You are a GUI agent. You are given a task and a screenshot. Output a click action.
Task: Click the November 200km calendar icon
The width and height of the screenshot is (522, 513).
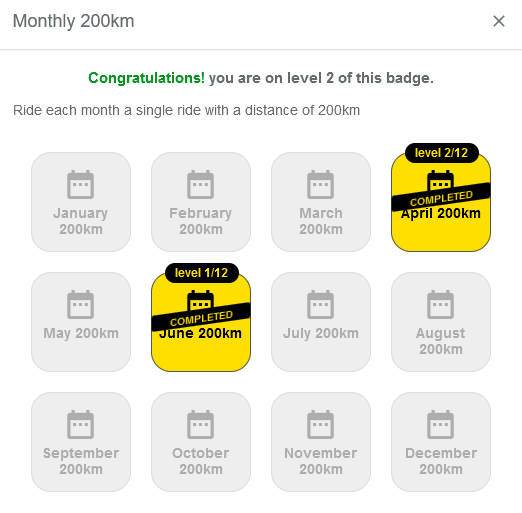click(320, 424)
